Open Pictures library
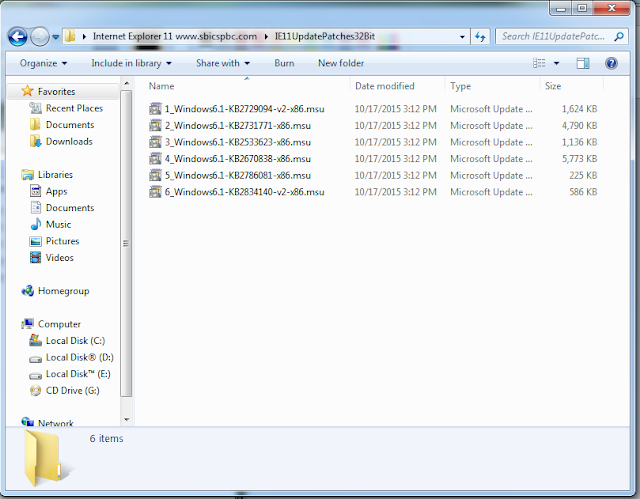The image size is (640, 499). tap(62, 241)
